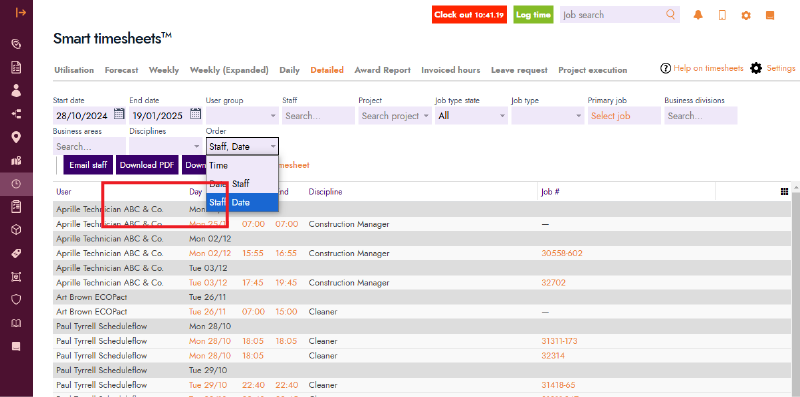The height and width of the screenshot is (397, 800).
Task: Open the User group dropdown
Action: (242, 116)
